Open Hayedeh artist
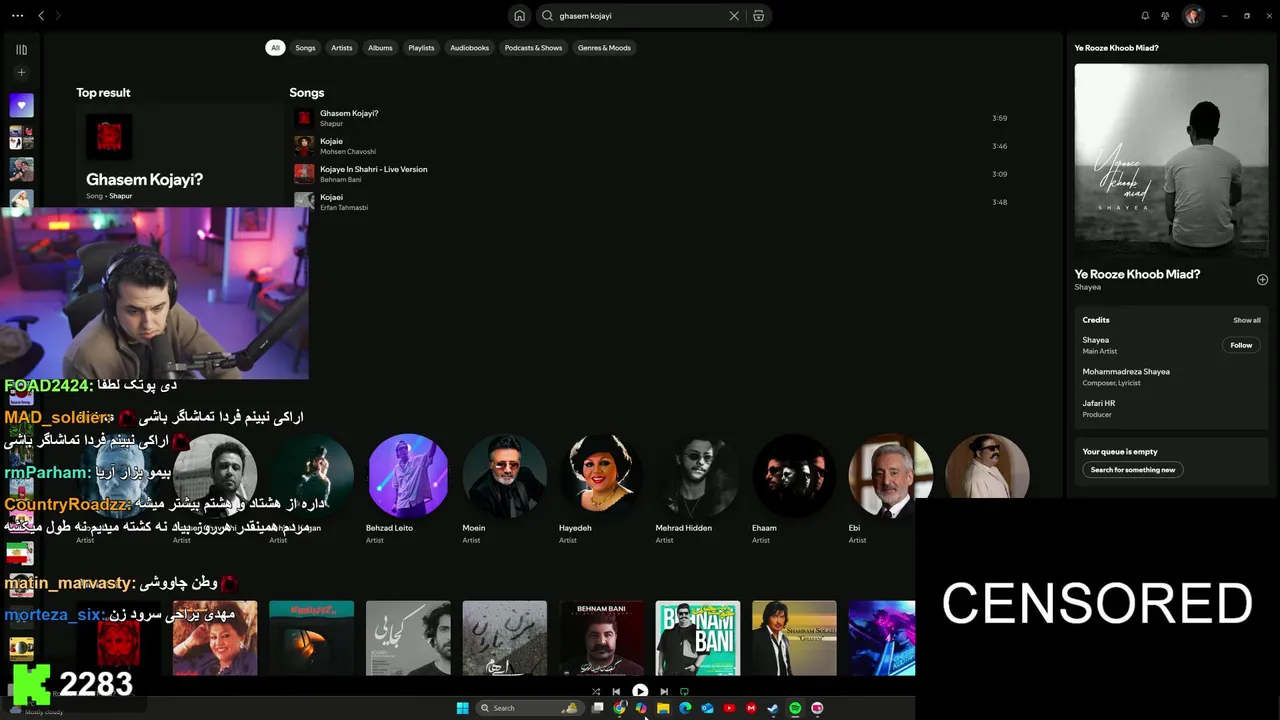Viewport: 1280px width, 720px height. pyautogui.click(x=601, y=490)
